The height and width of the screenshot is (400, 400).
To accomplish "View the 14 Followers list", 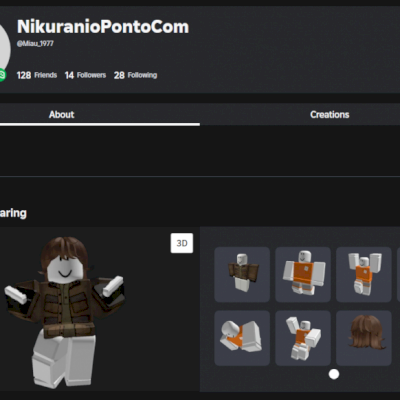I will tap(85, 75).
